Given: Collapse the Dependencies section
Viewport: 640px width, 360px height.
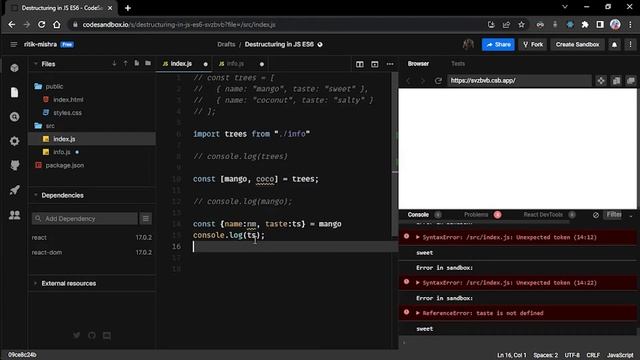Looking at the screenshot, I should [36, 195].
